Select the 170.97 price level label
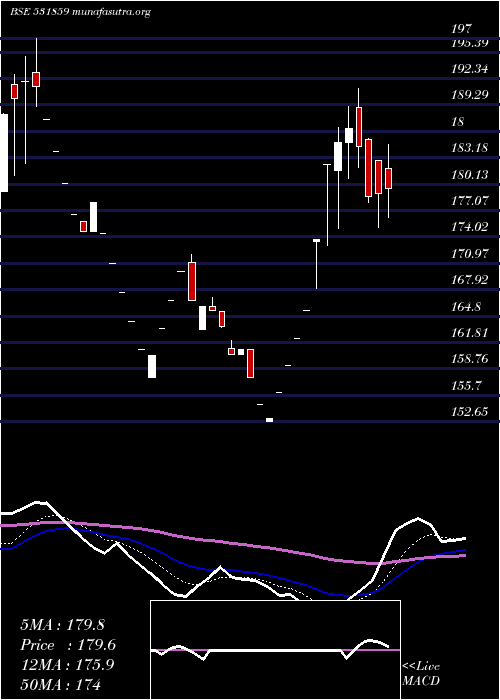Image resolution: width=500 pixels, height=700 pixels. 470,254
